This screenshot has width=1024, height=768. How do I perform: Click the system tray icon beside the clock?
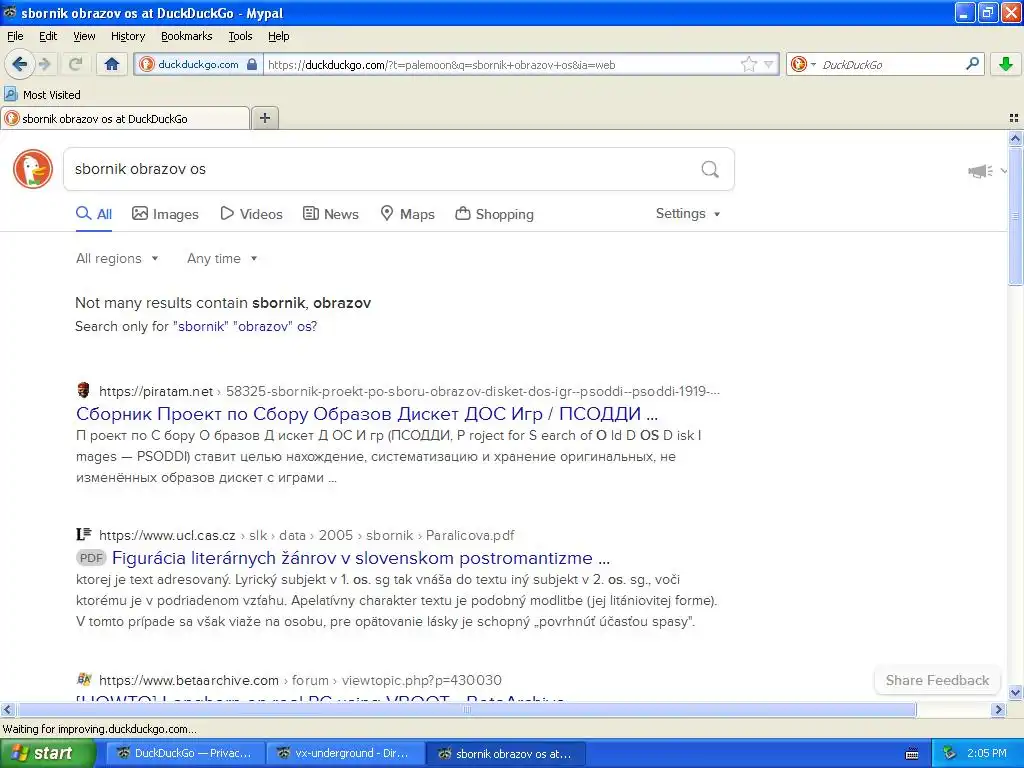pos(949,753)
